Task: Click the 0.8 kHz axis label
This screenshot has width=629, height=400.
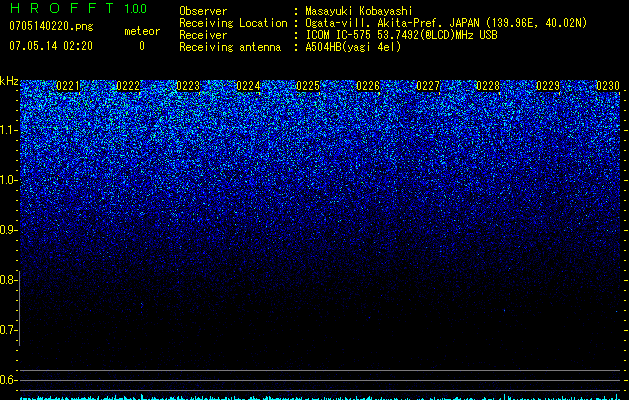Action: [8, 280]
